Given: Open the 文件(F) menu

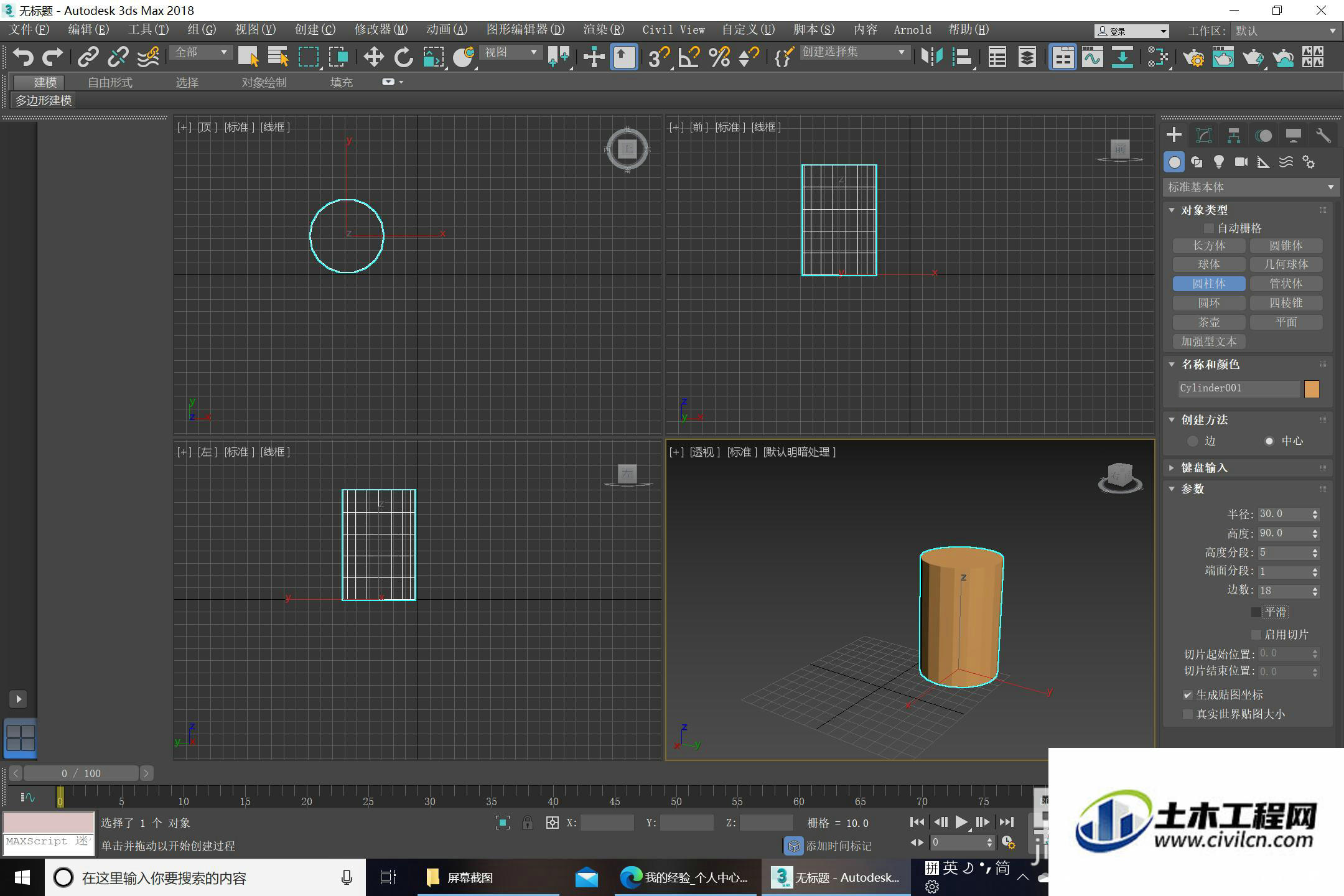Looking at the screenshot, I should pyautogui.click(x=30, y=30).
